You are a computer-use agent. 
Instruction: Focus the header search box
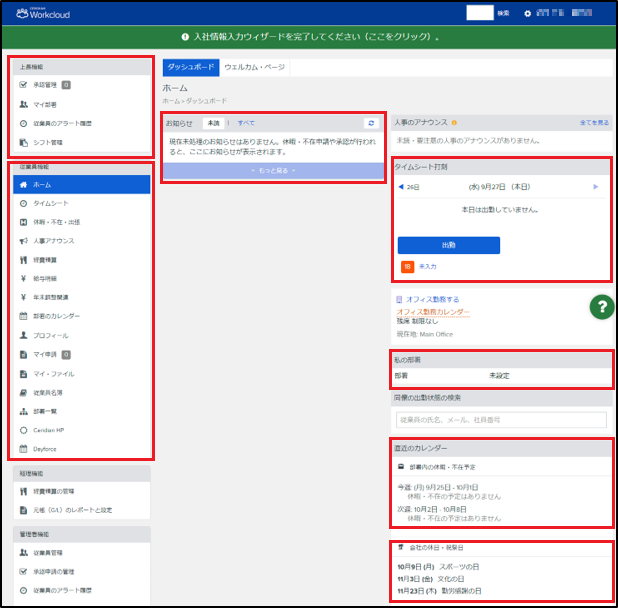click(480, 13)
